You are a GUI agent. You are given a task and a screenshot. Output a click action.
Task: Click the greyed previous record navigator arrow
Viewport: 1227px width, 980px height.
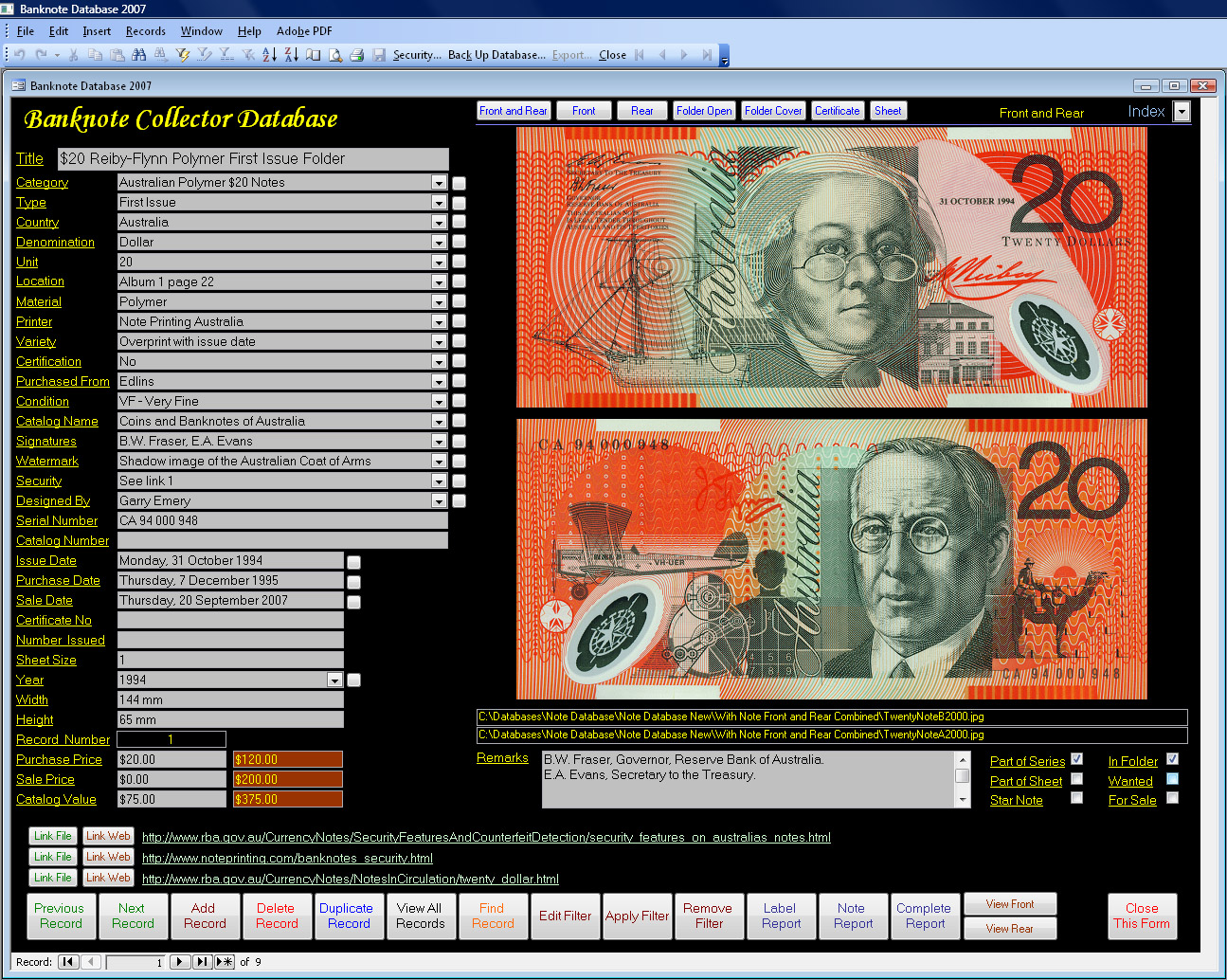[91, 961]
